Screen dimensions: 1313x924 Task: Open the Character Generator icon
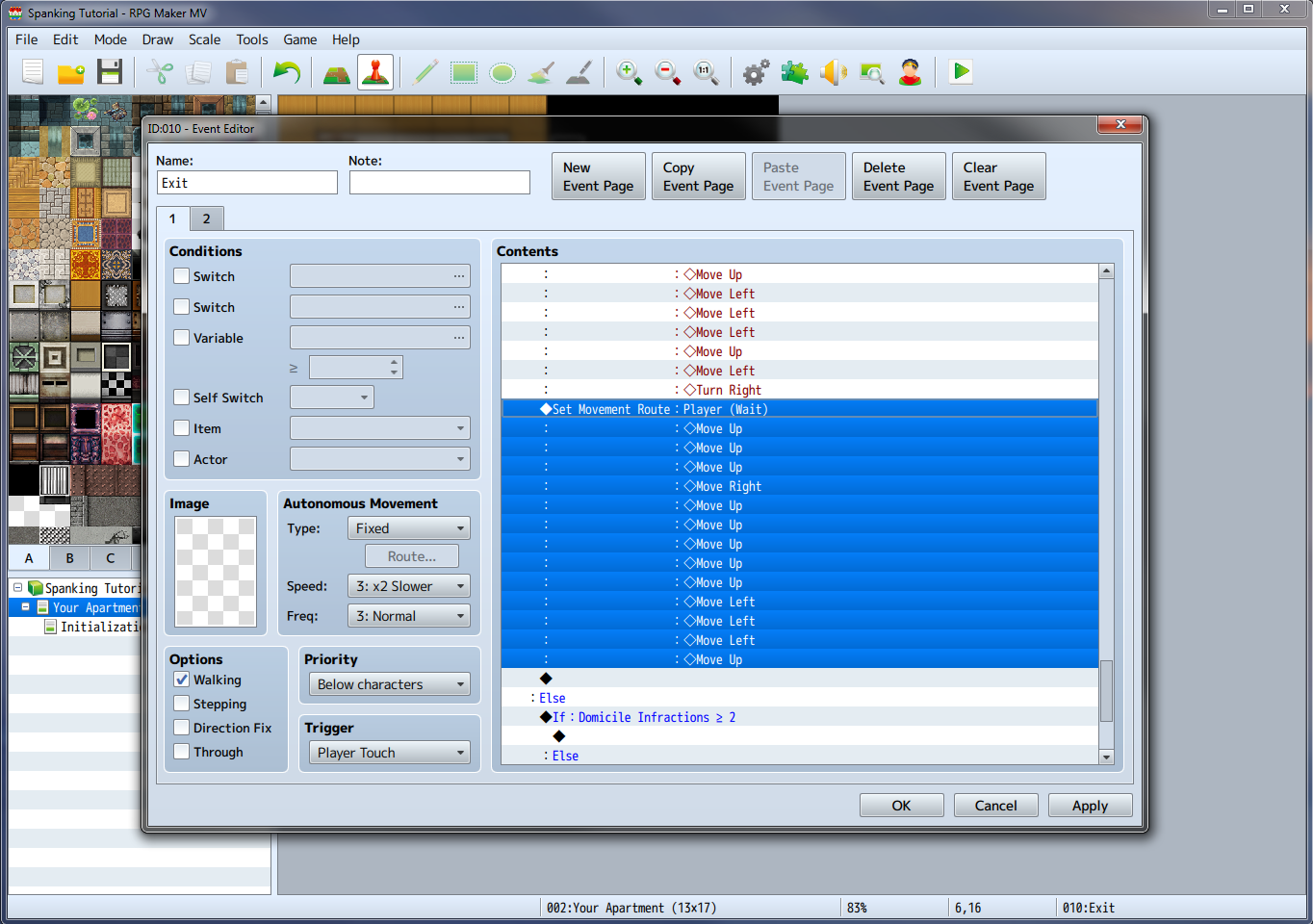click(911, 72)
